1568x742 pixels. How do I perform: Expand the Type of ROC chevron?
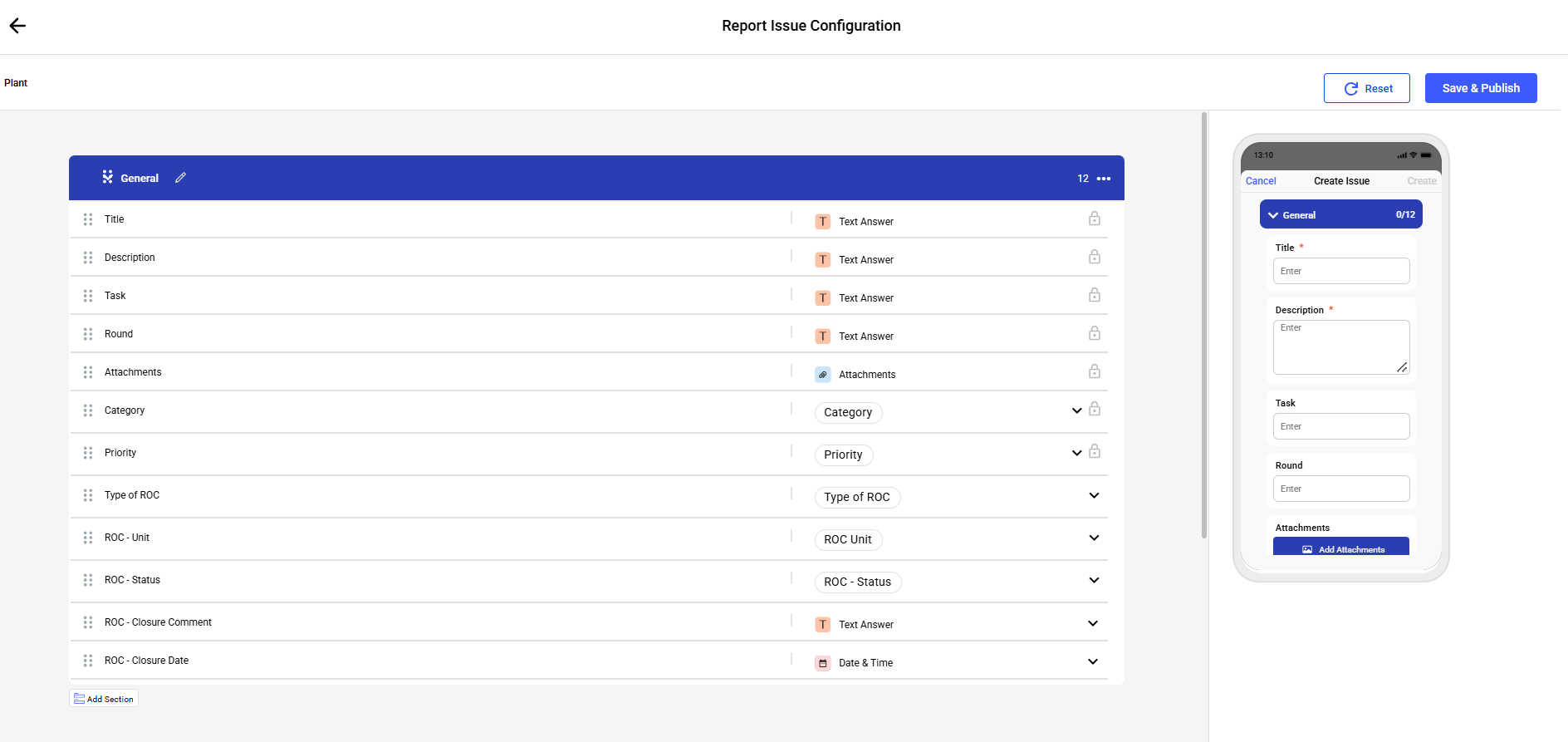click(1094, 495)
